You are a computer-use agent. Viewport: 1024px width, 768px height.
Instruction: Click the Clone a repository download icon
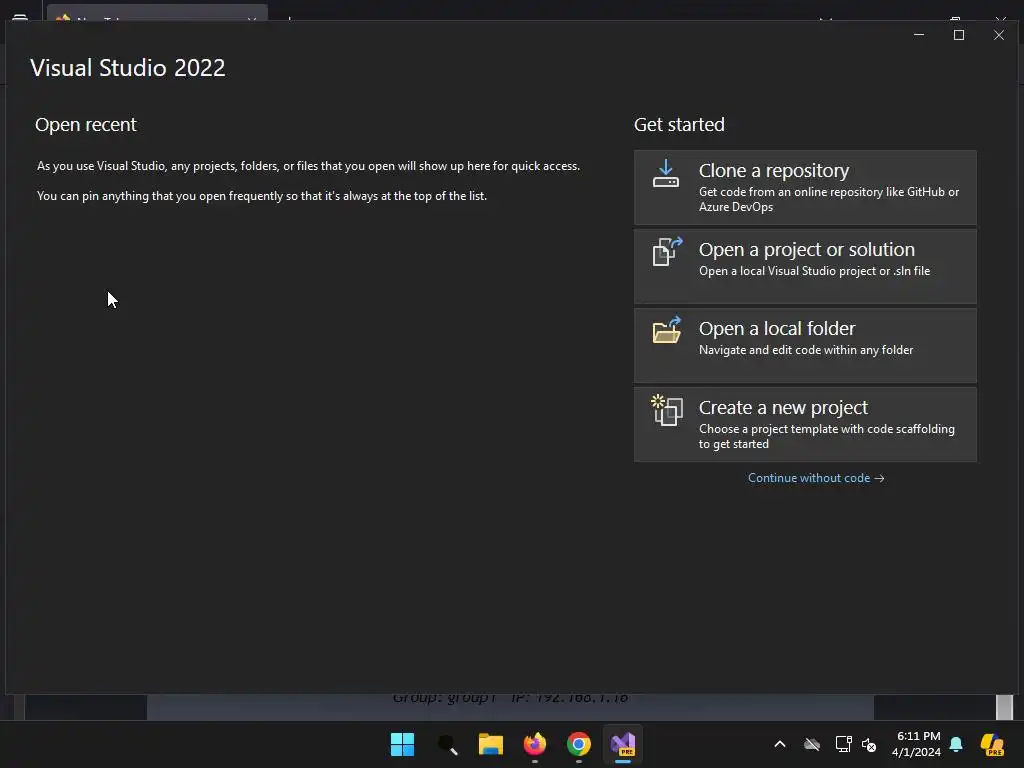point(665,174)
